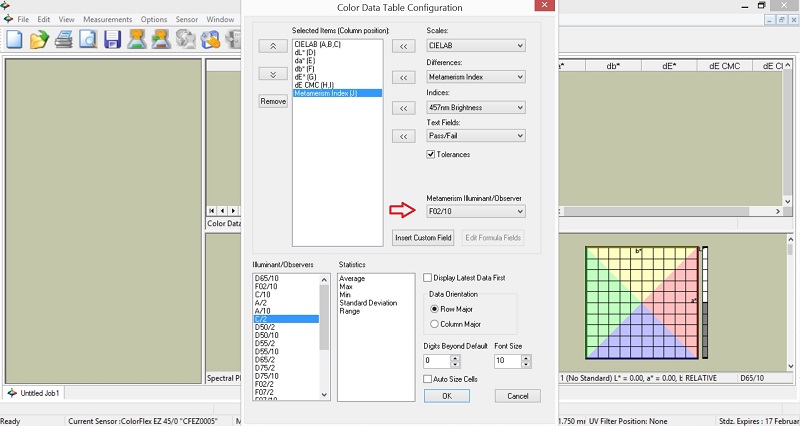The height and width of the screenshot is (426, 800).
Task: Click Insert Custom Field button
Action: (x=423, y=238)
